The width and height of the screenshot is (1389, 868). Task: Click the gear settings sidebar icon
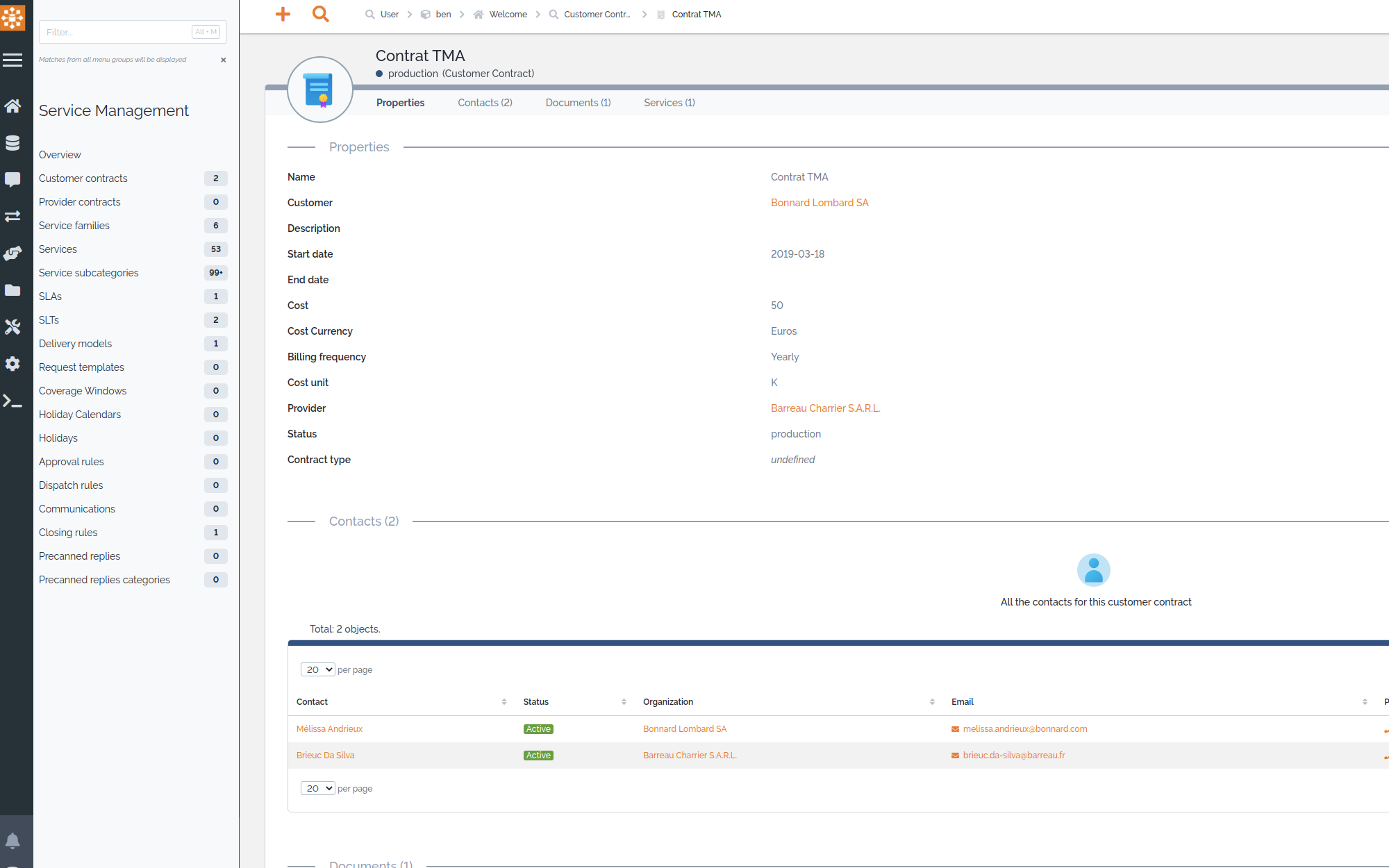(x=14, y=363)
